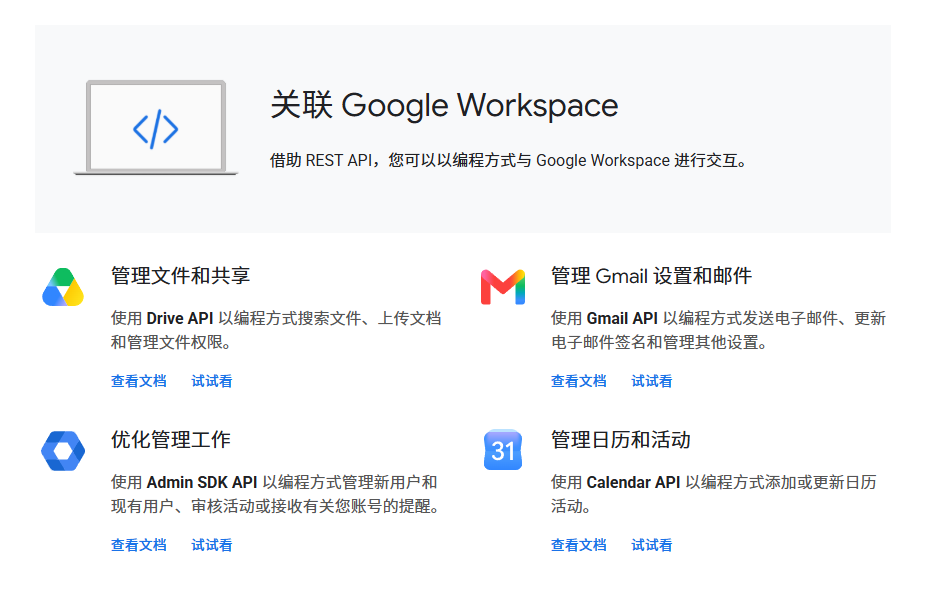Viewport: 925px width, 599px height.
Task: Click the Google Admin hexagon icon
Action: [63, 451]
